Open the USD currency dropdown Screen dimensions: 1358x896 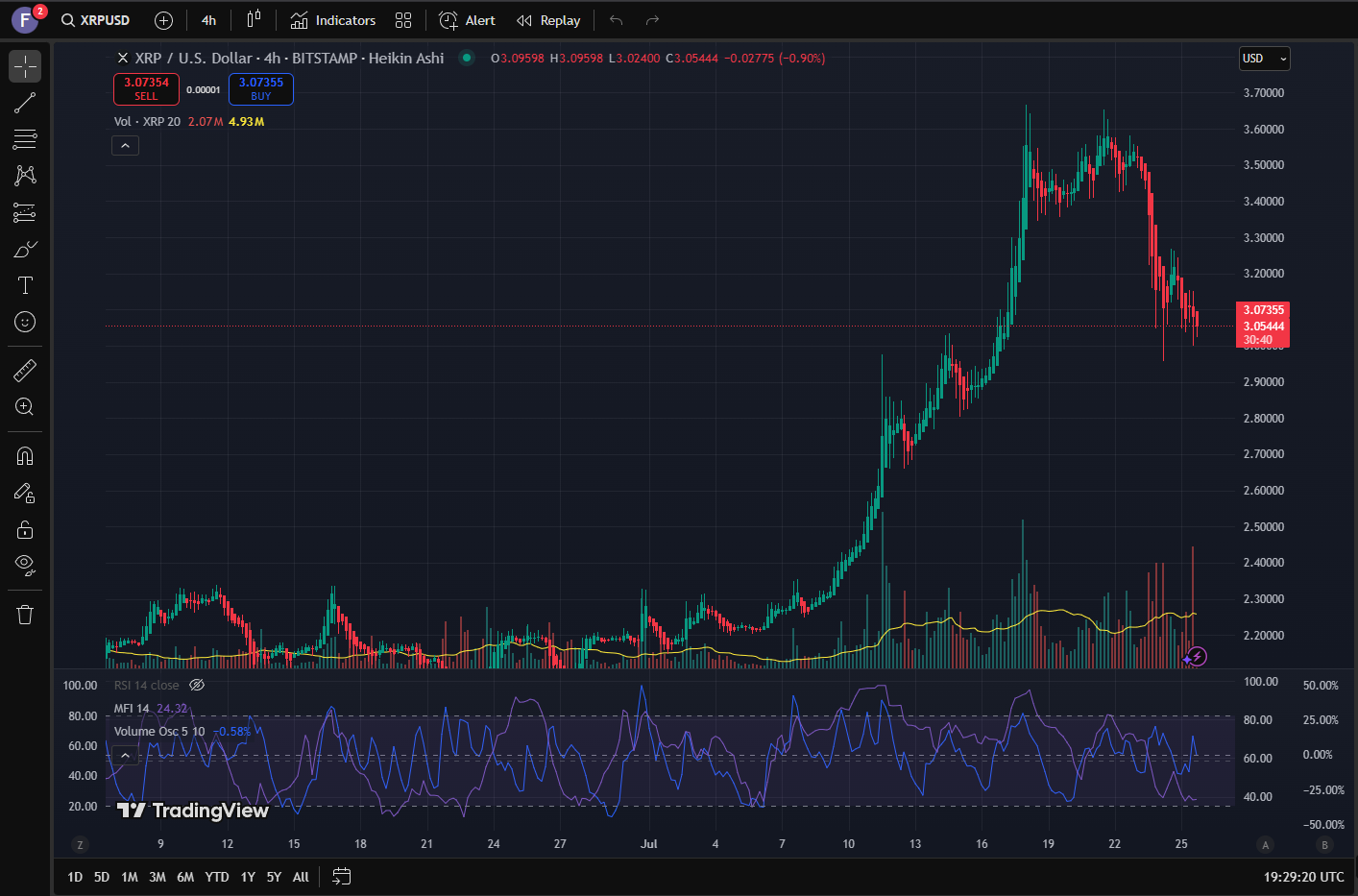coord(1264,59)
